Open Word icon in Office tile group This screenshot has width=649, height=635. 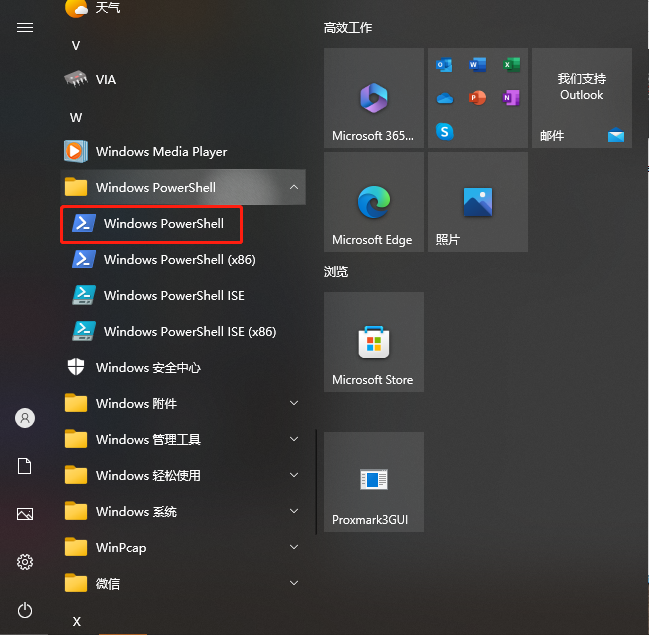click(x=478, y=65)
